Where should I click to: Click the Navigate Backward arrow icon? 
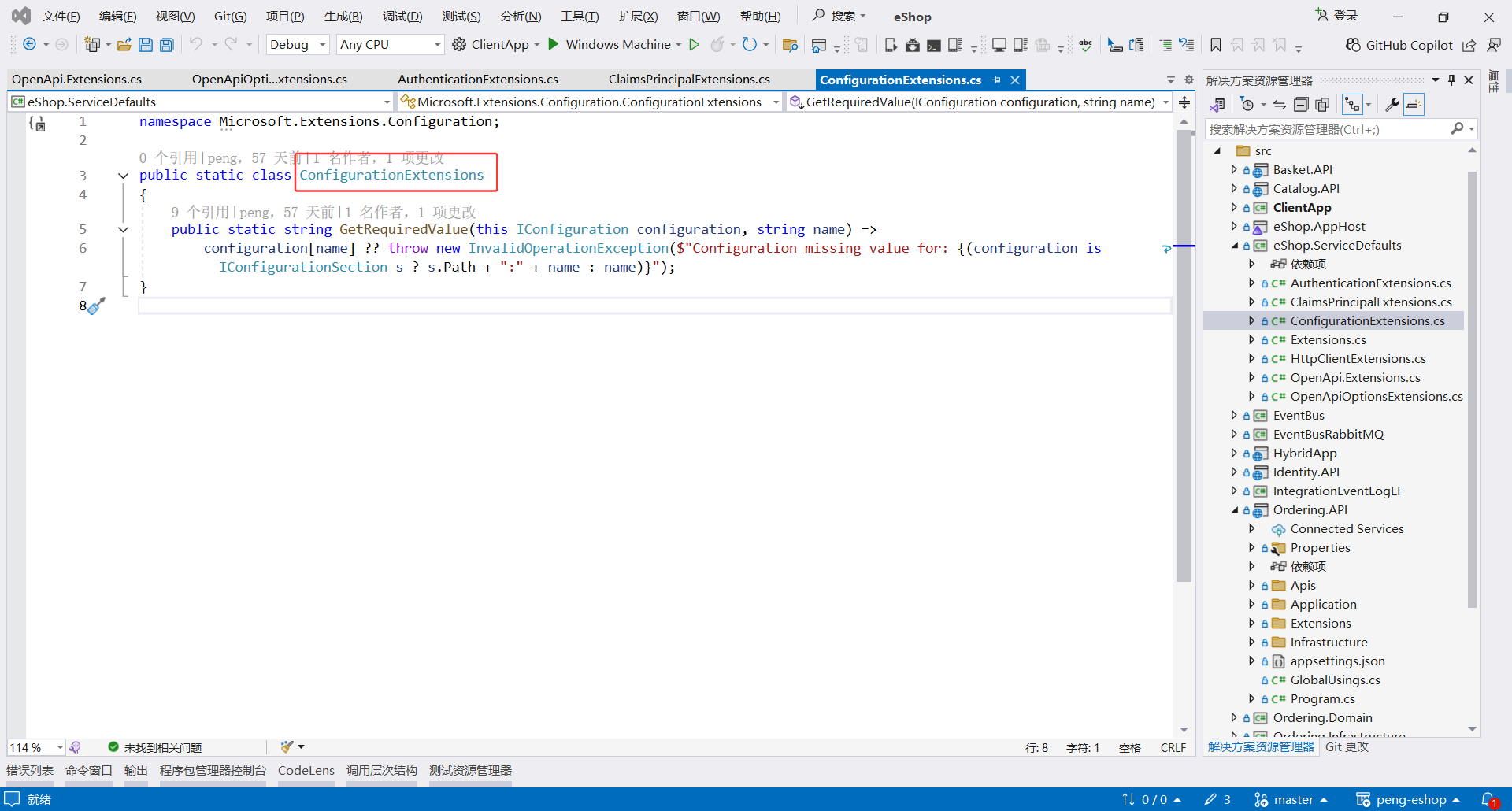[x=29, y=45]
